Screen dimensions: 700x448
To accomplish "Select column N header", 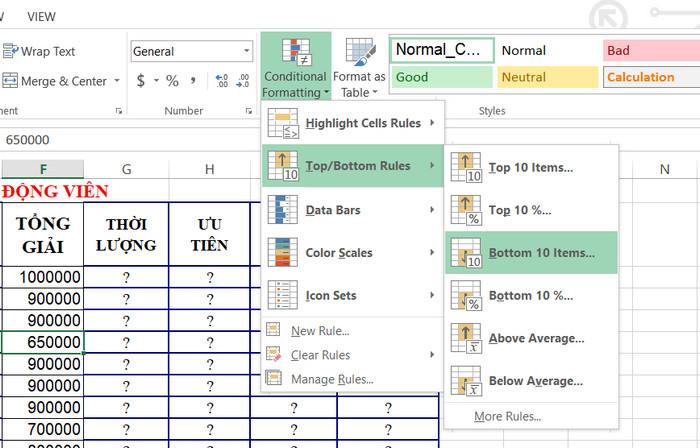I will point(664,169).
